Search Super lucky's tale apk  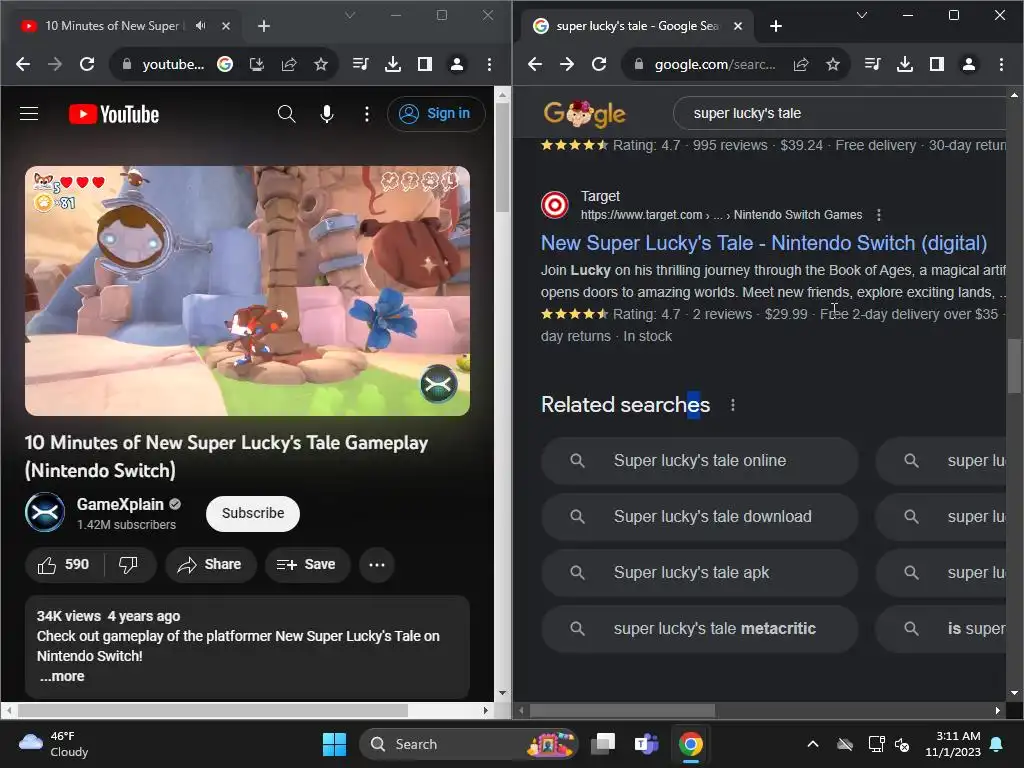click(x=699, y=573)
